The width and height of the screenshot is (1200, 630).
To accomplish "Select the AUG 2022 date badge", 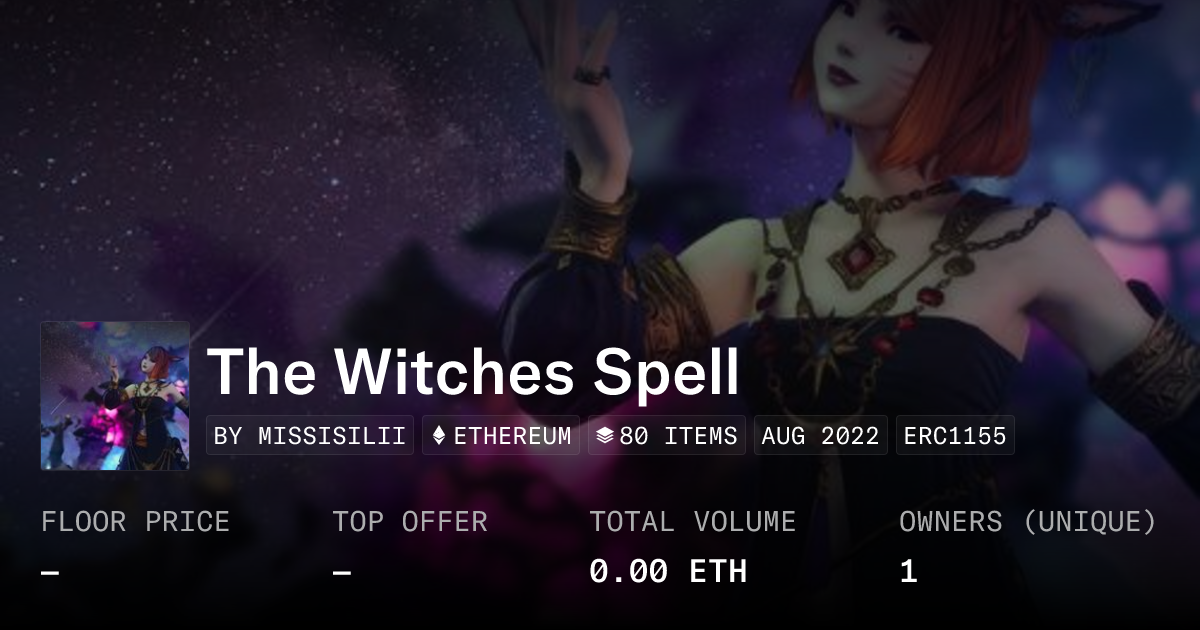I will pyautogui.click(x=821, y=436).
